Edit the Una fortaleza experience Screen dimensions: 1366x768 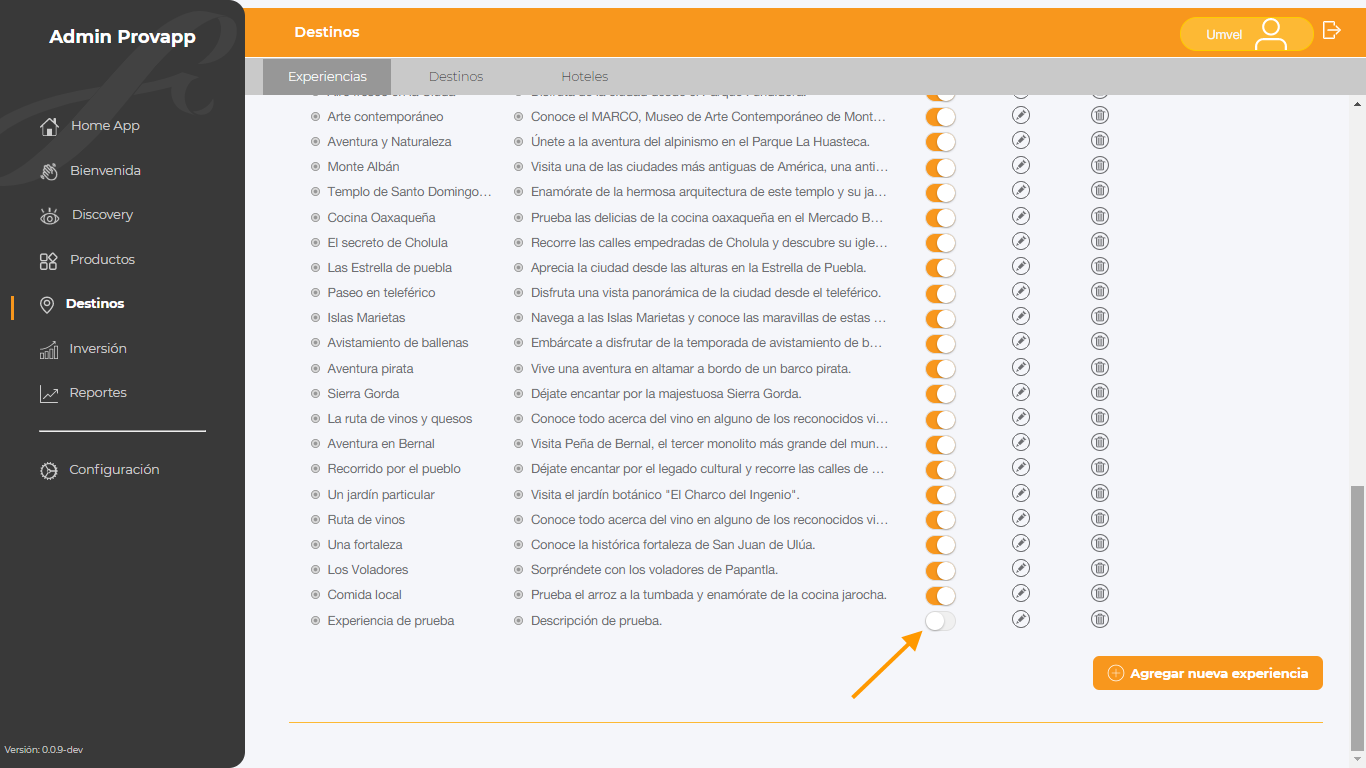1020,543
